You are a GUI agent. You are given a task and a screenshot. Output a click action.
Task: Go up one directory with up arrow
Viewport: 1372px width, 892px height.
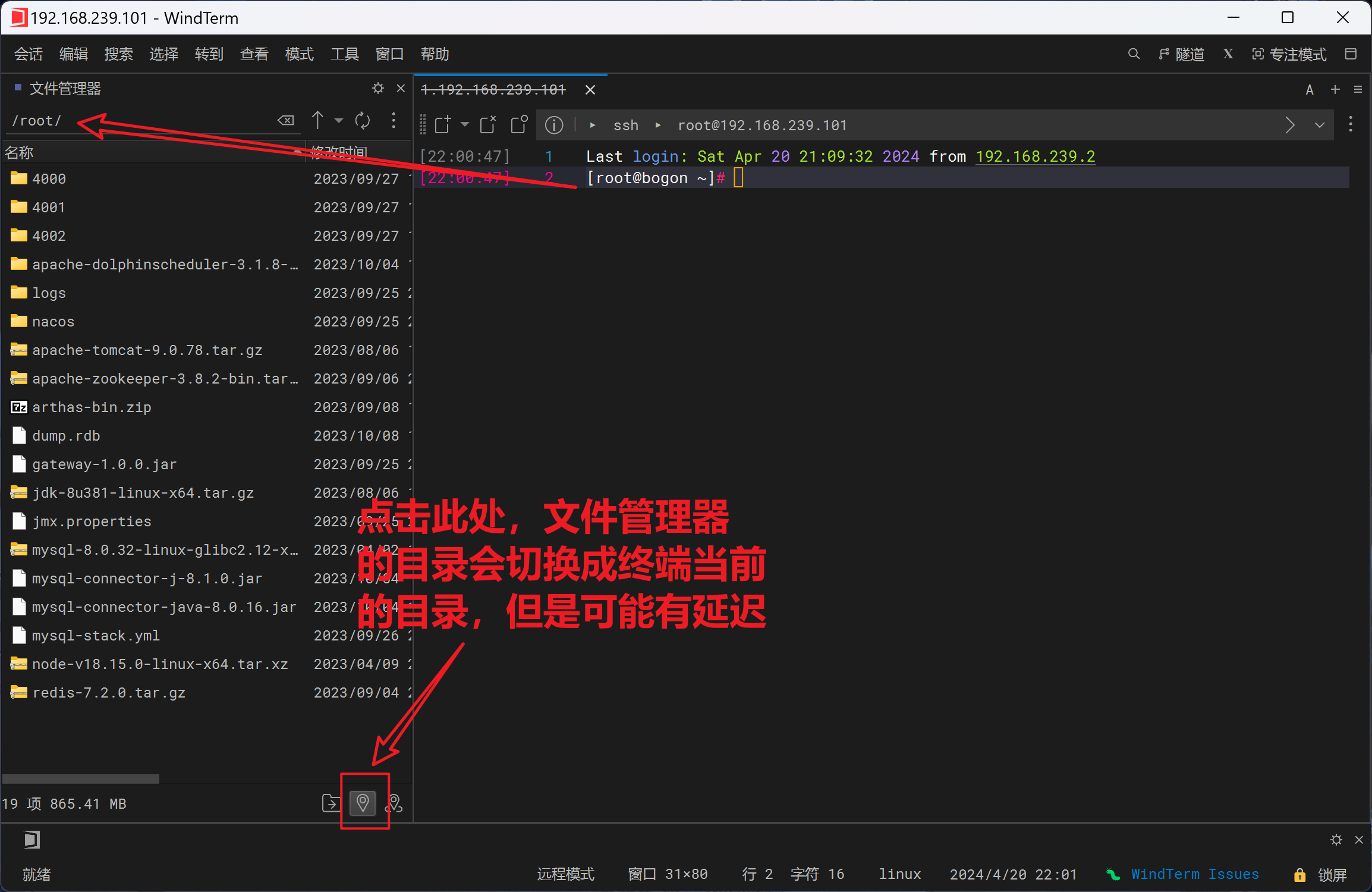click(318, 121)
